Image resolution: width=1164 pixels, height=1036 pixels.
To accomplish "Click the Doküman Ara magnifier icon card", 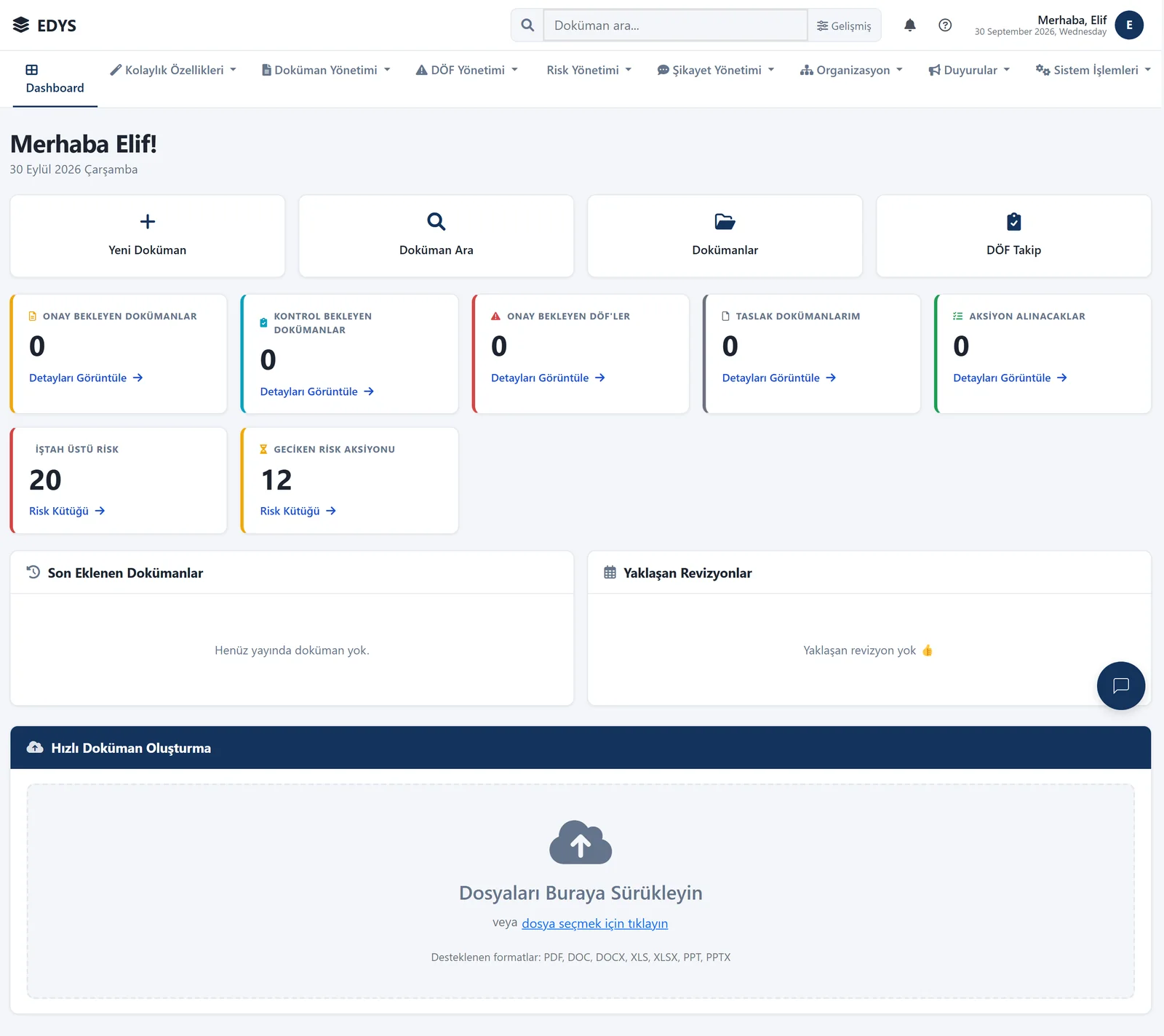I will click(x=436, y=221).
